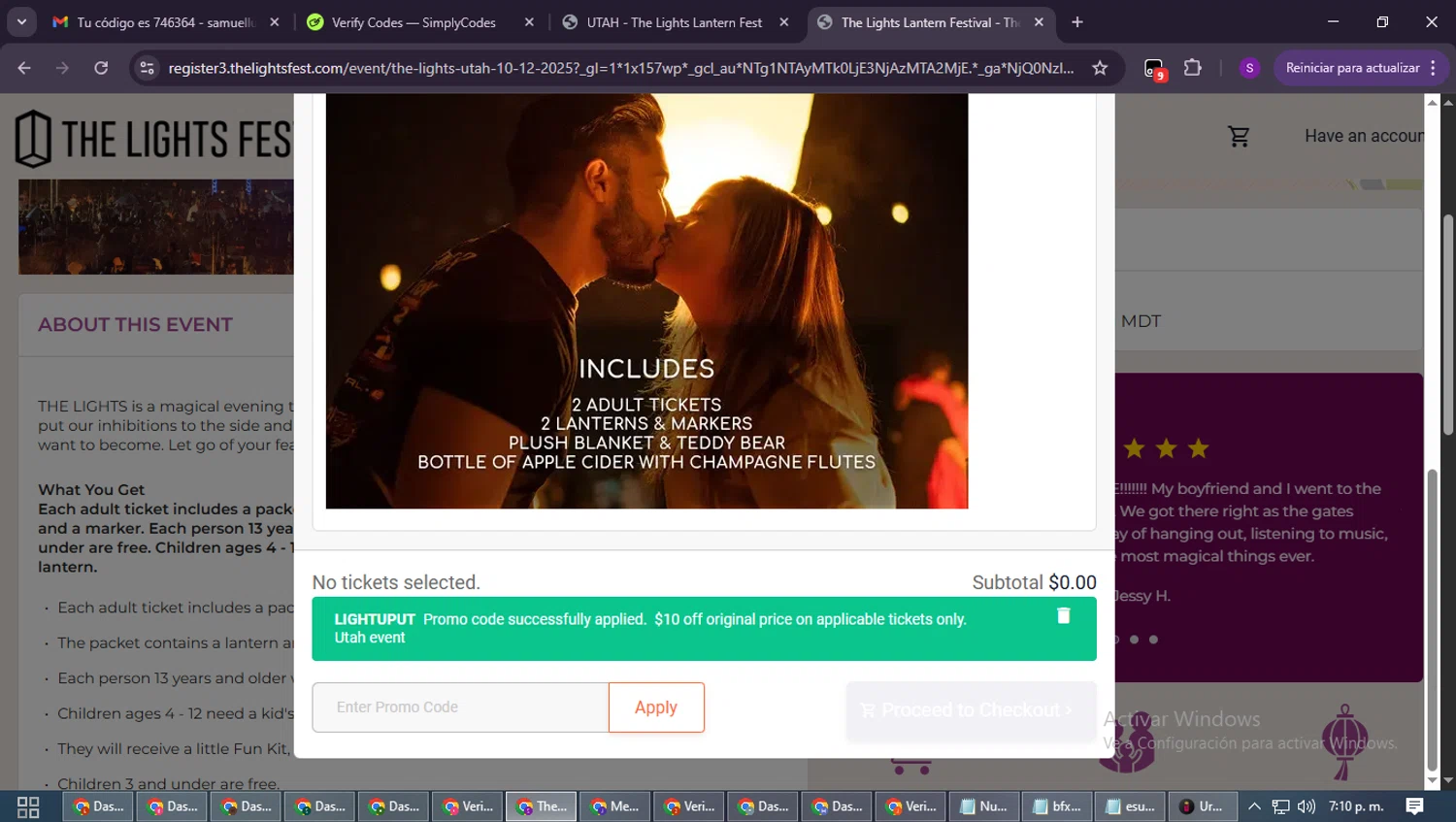Bookmark this page with the star icon
Viewport: 1456px width, 822px height.
click(1100, 68)
